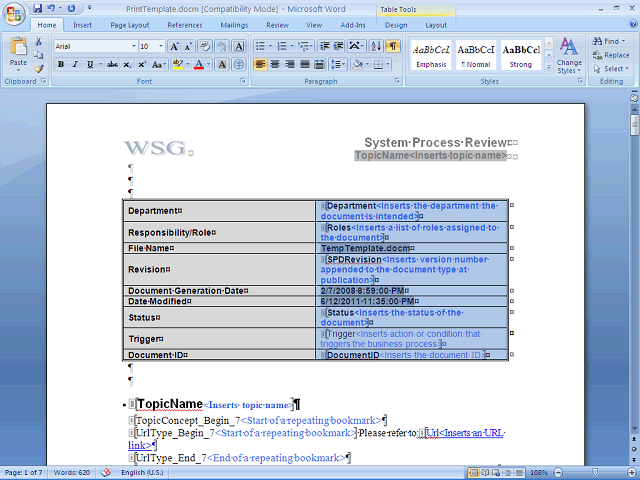
Task: Click the Find button
Action: tap(609, 41)
